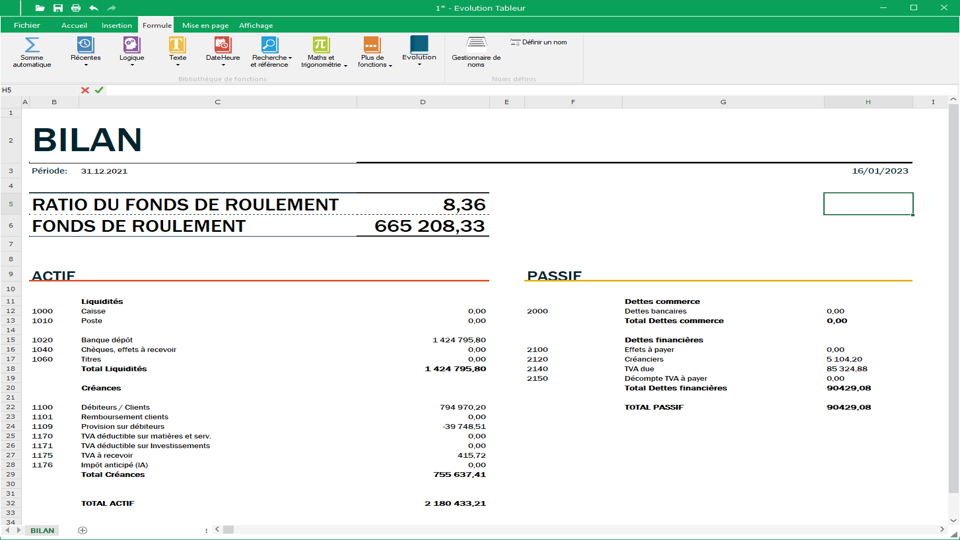Click horizontal scrollbar left arrow
This screenshot has width=960, height=540.
pos(217,530)
